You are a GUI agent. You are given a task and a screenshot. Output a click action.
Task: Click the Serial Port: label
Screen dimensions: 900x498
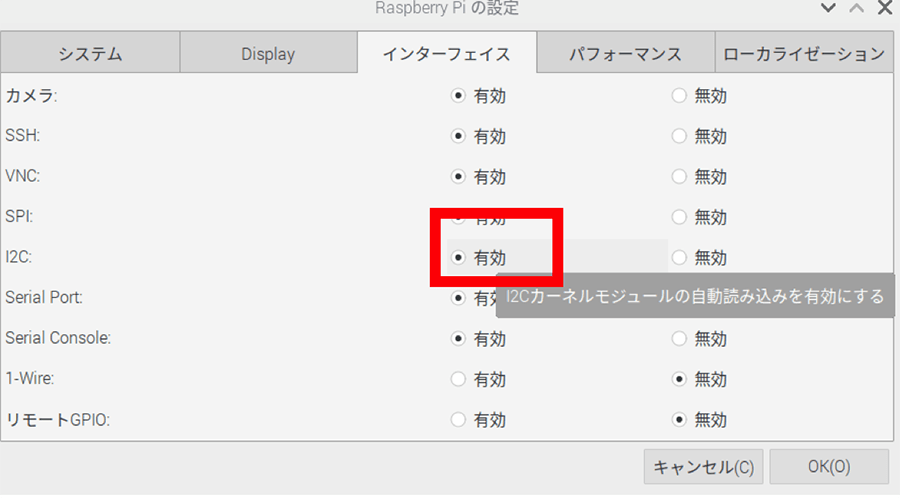tap(44, 298)
